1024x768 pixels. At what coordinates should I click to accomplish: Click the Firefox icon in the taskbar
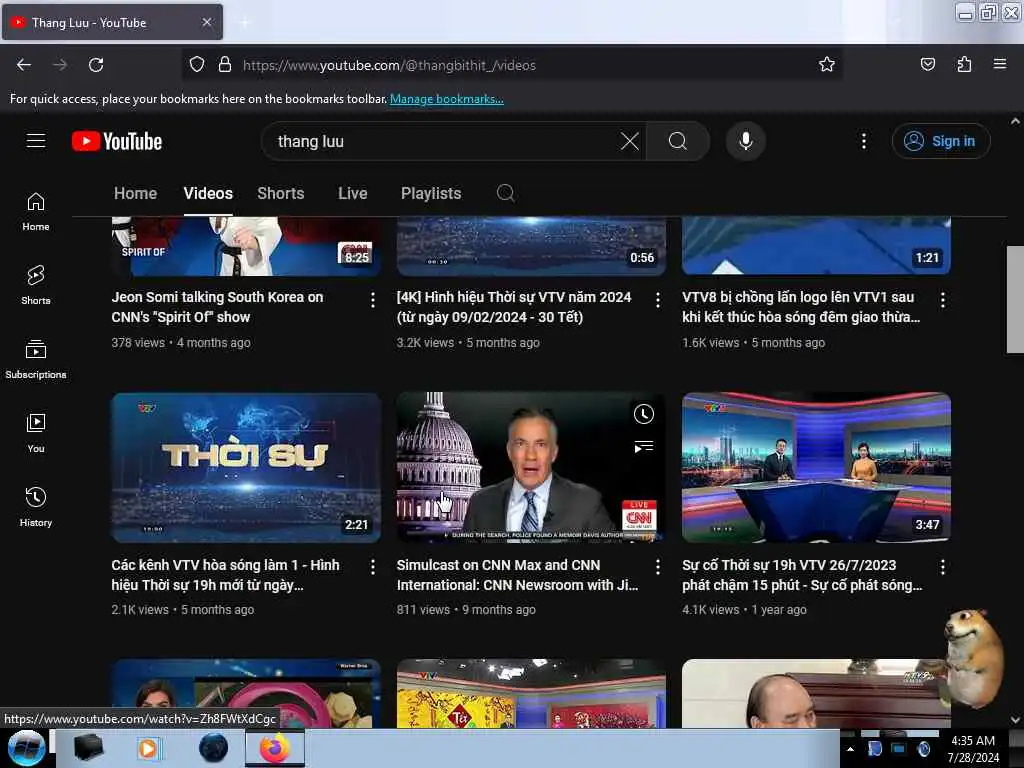click(275, 748)
